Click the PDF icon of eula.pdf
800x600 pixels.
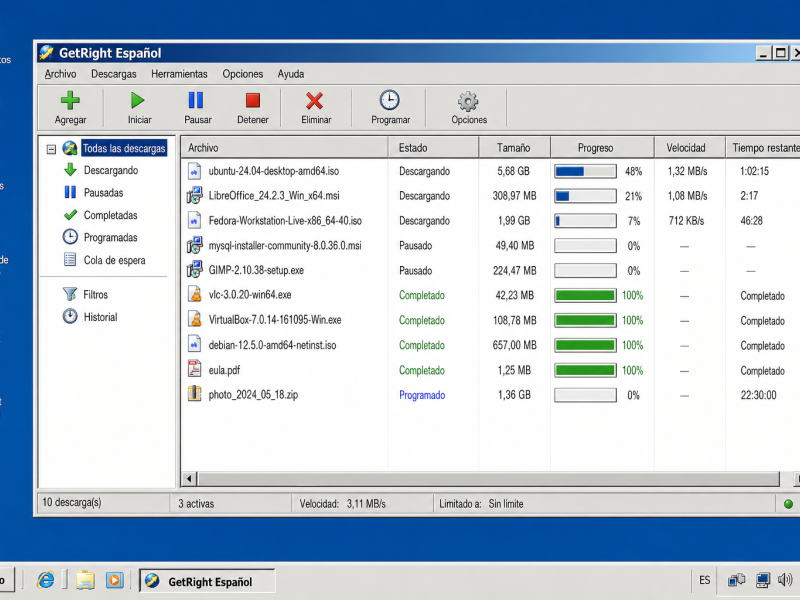(194, 369)
